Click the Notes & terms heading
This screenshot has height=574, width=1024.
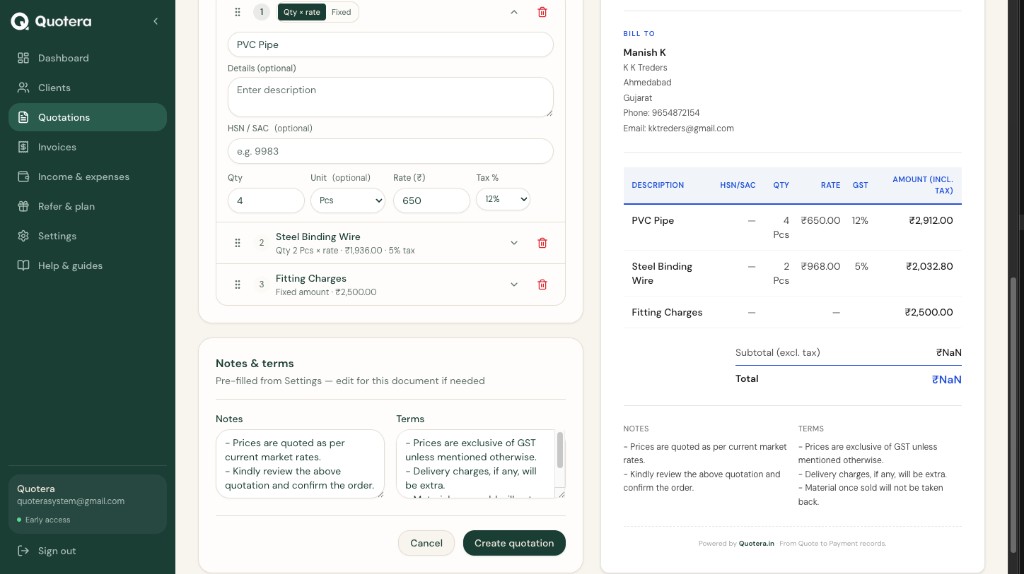255,364
